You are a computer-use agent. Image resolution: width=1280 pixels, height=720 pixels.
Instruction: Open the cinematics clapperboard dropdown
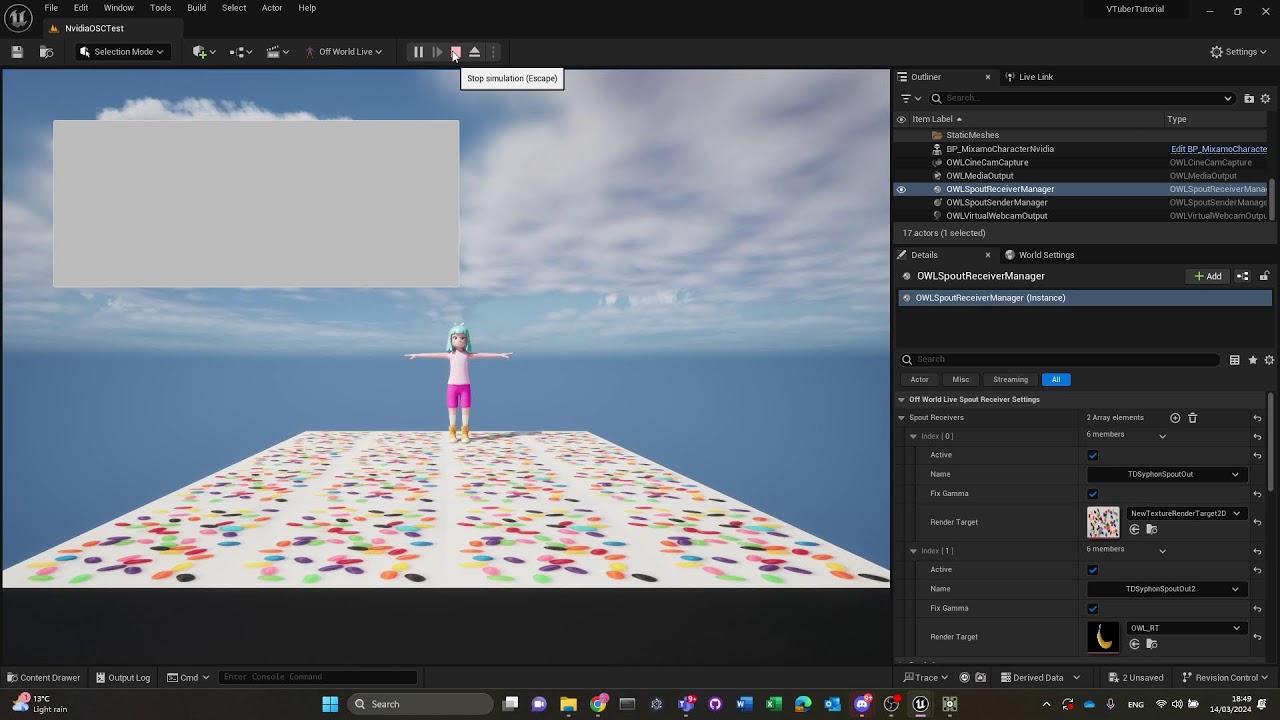(x=278, y=52)
